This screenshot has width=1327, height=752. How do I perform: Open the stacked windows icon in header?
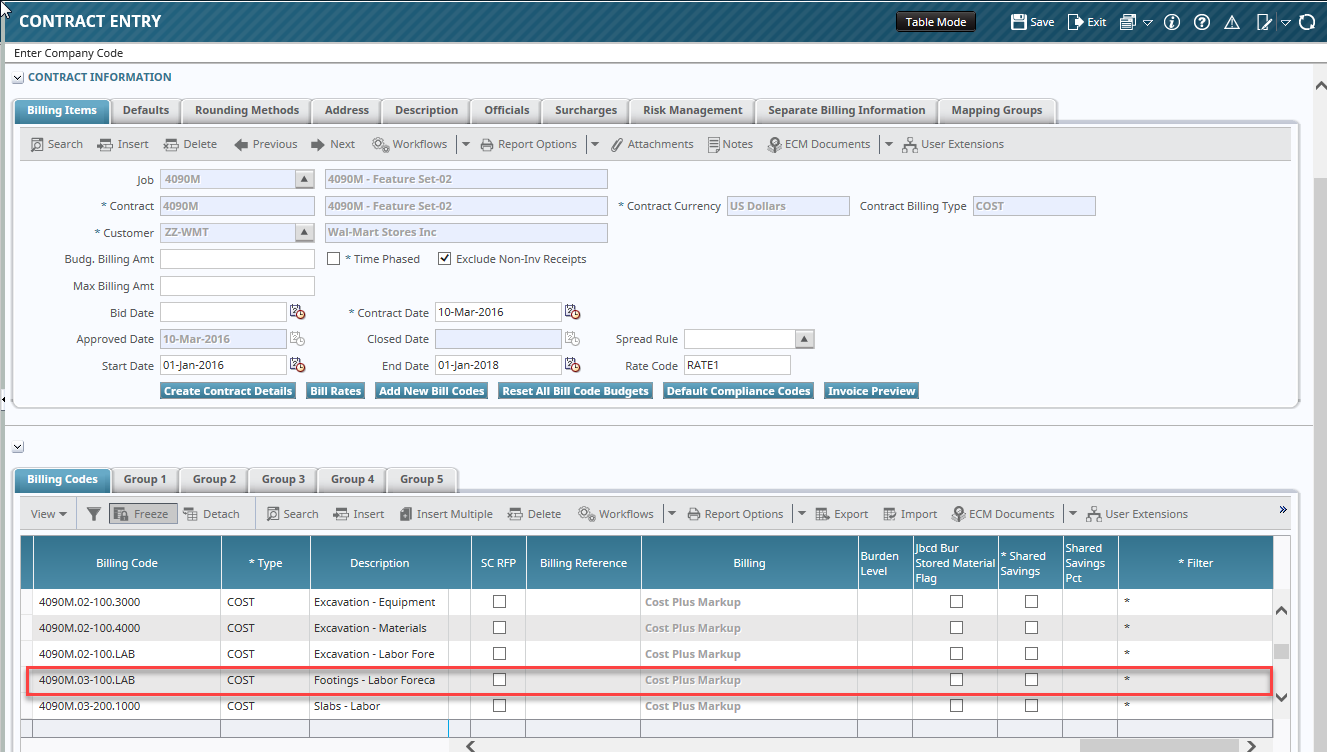point(1128,22)
